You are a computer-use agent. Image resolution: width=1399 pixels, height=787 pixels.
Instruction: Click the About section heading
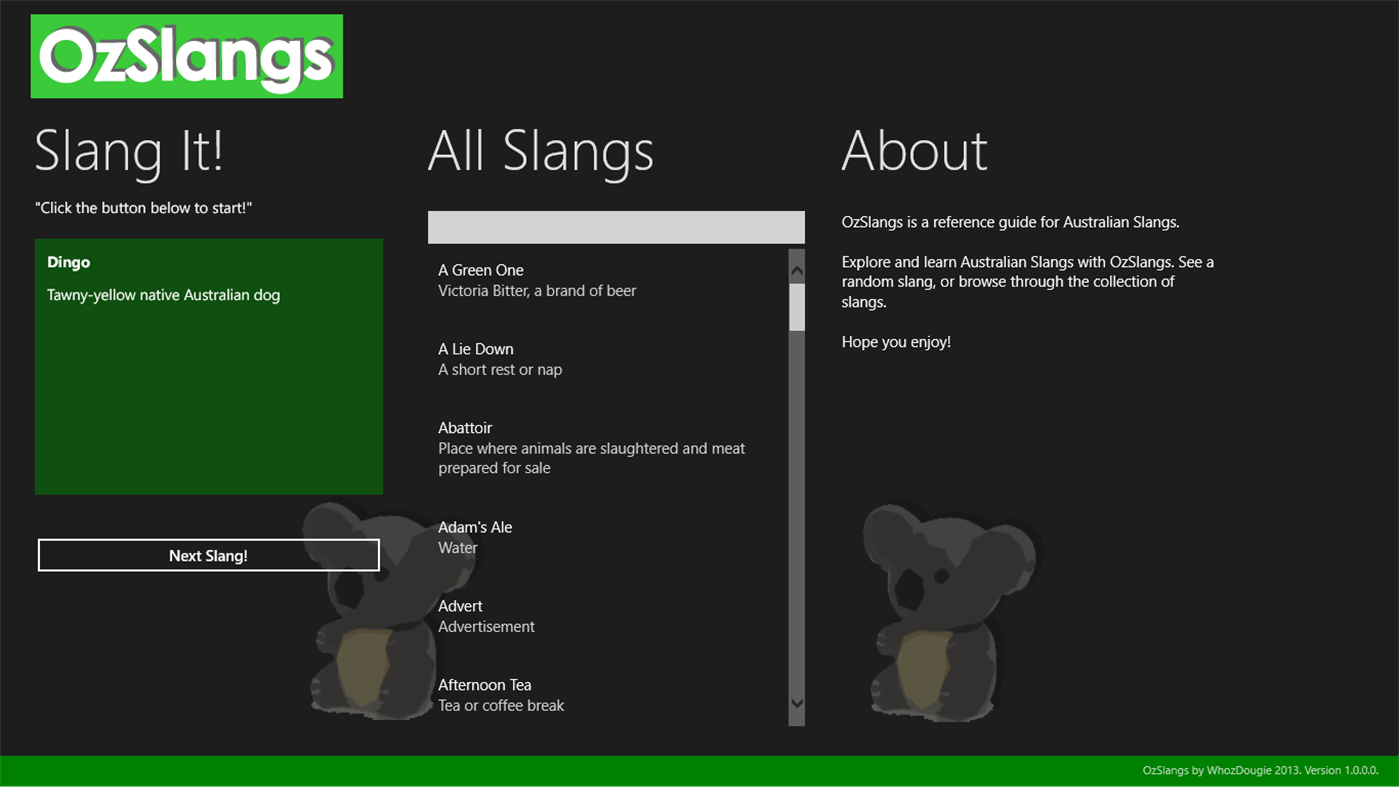tap(914, 152)
